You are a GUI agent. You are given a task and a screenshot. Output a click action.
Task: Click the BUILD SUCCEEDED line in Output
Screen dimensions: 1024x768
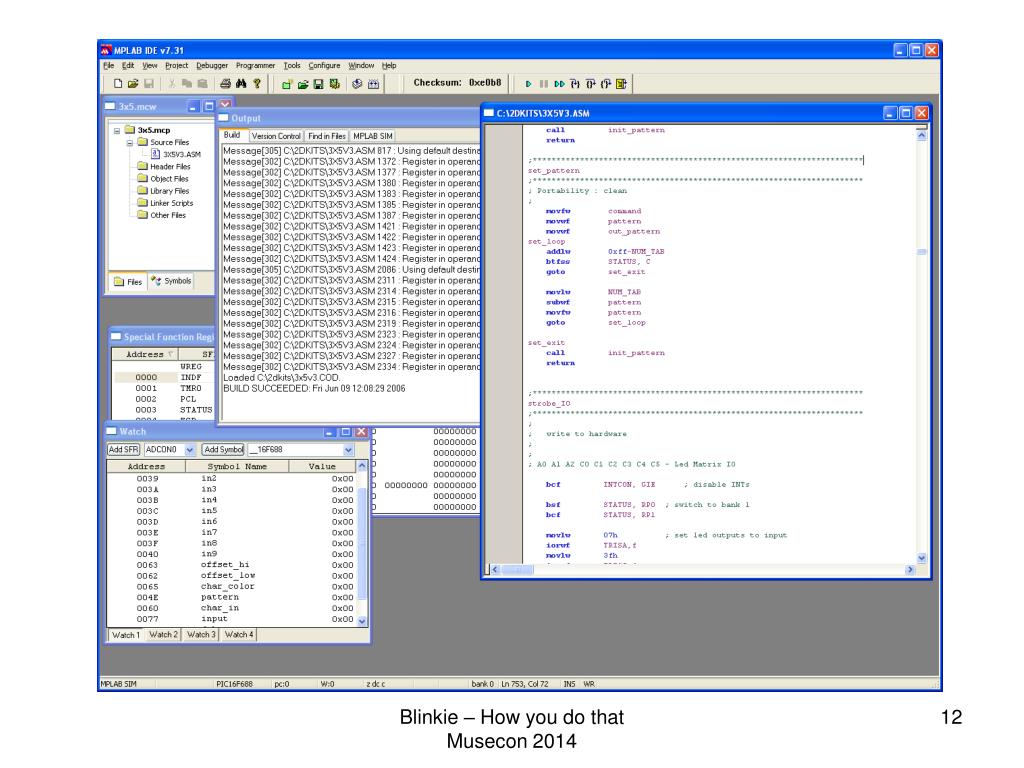pos(314,389)
